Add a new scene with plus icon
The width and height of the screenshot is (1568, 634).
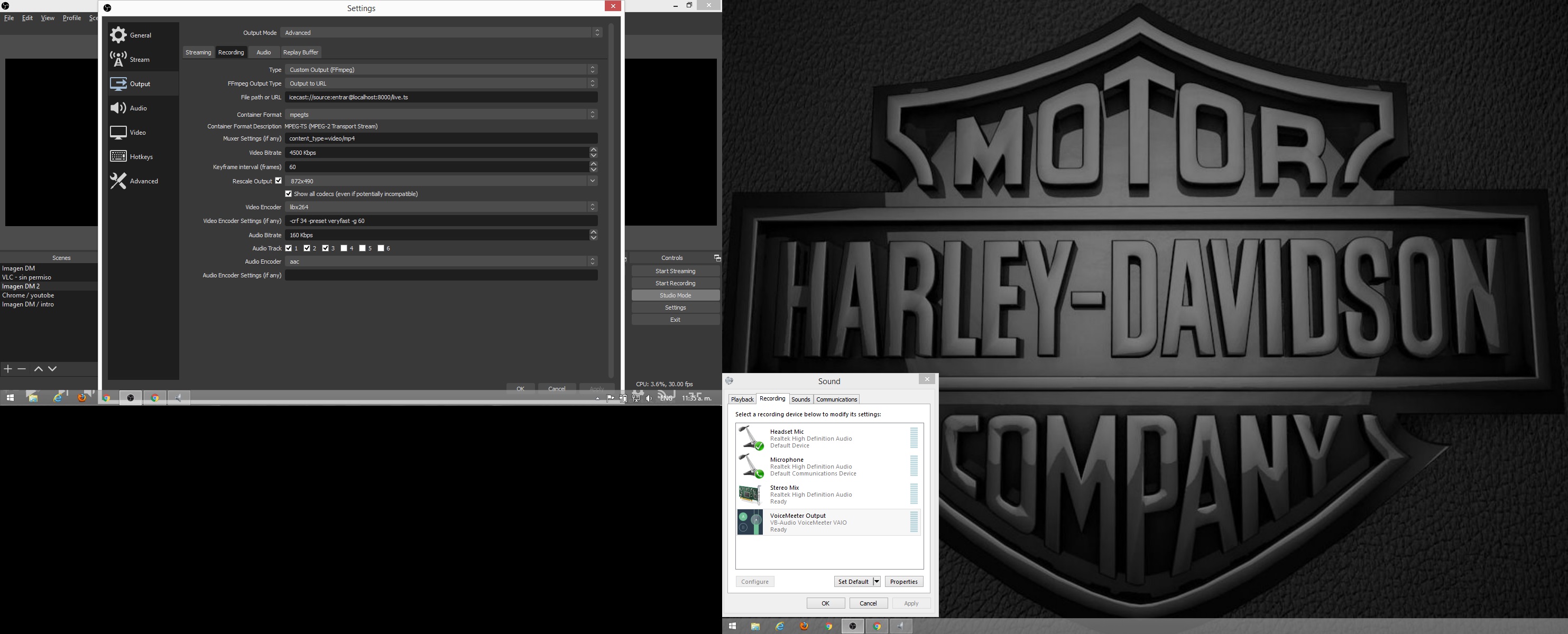click(x=8, y=369)
